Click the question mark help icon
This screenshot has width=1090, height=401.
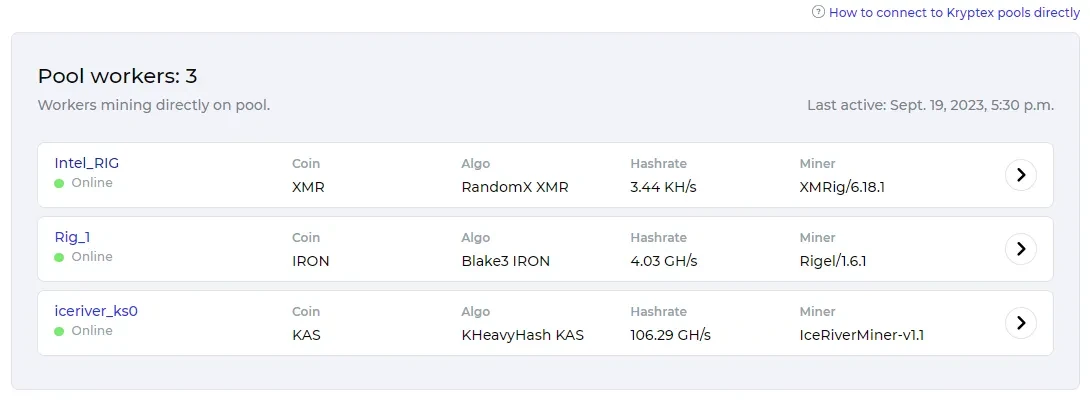[818, 13]
